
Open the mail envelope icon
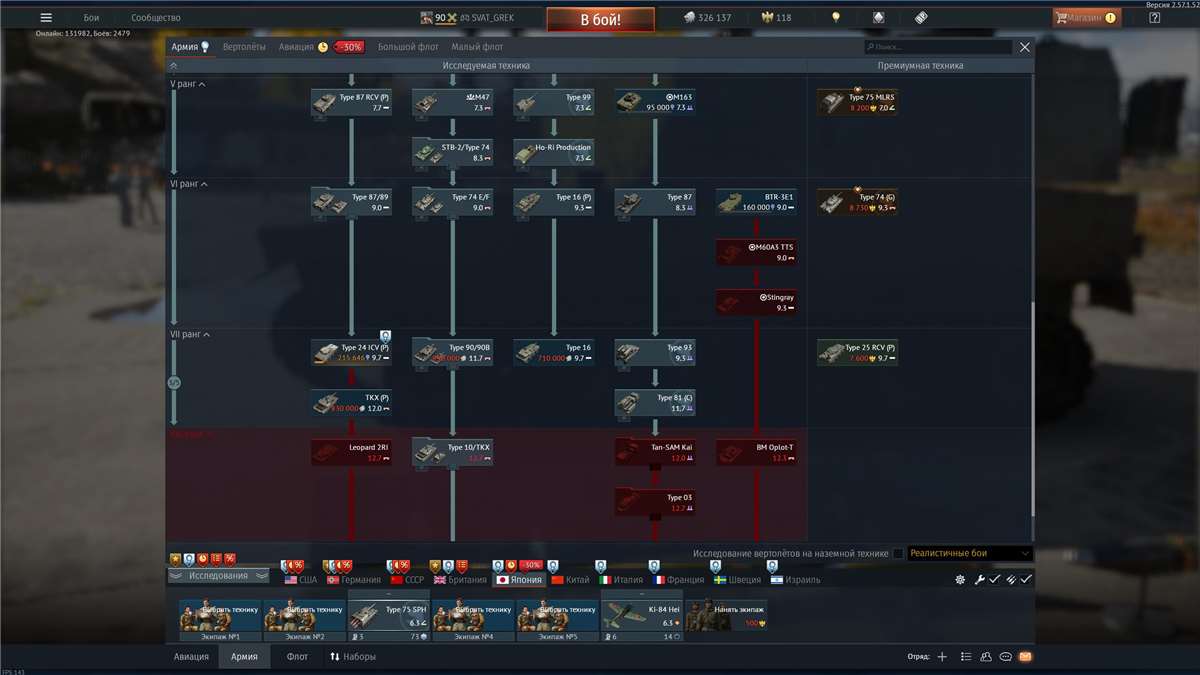coord(1025,657)
